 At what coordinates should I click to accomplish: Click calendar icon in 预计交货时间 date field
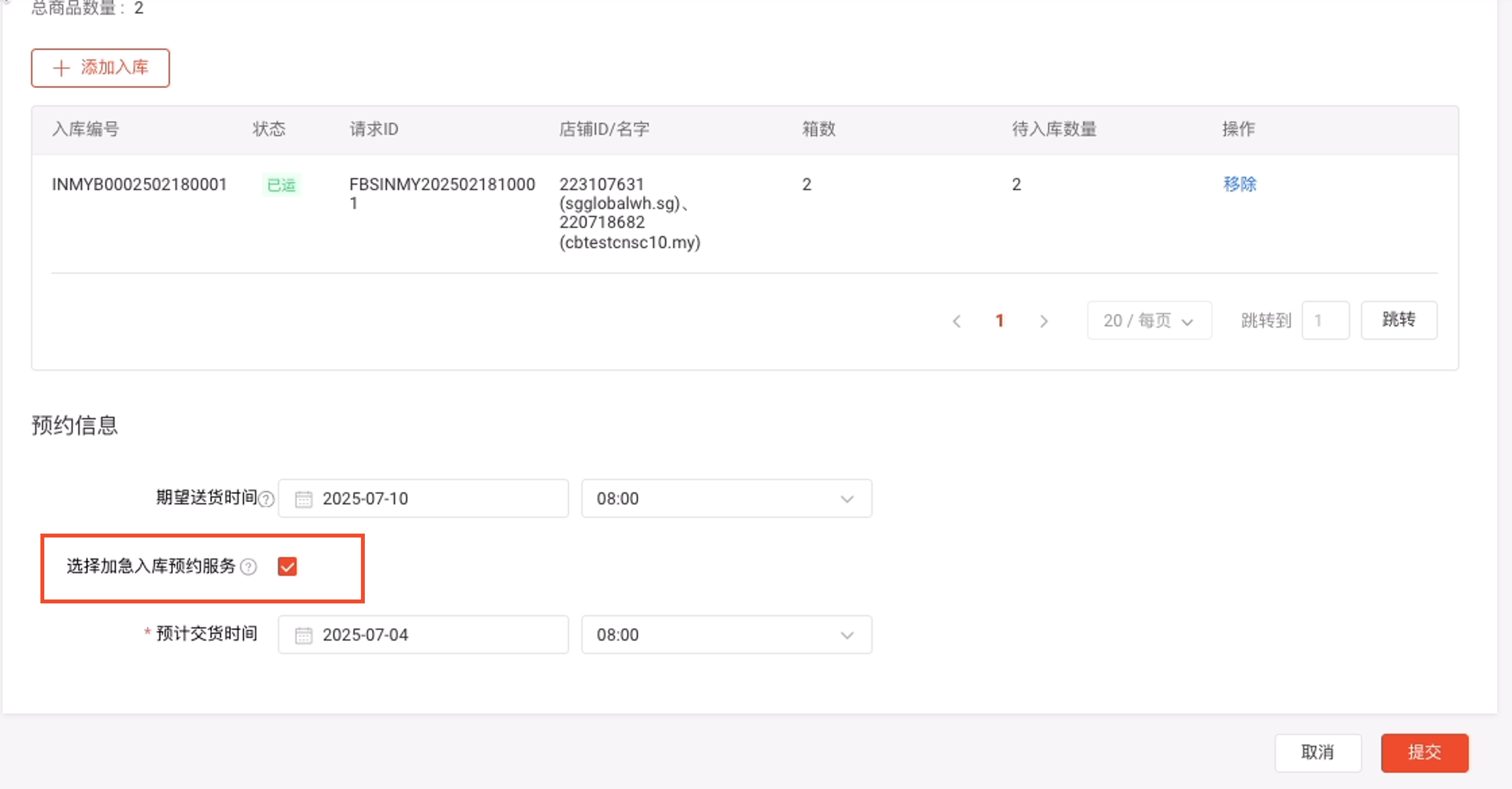click(x=303, y=635)
